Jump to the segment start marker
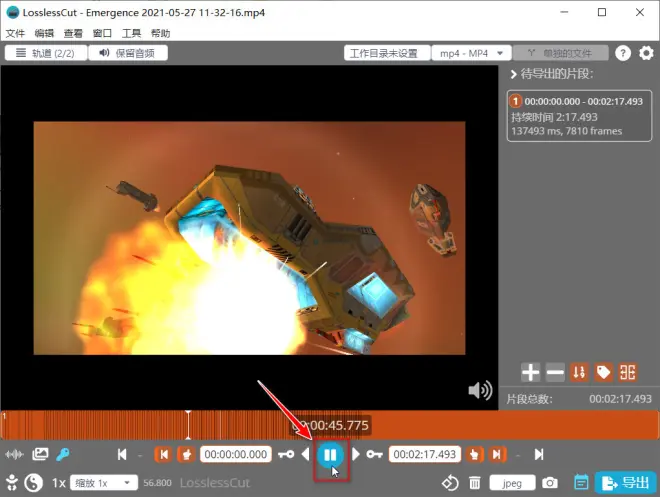Image resolution: width=660 pixels, height=497 pixels. pyautogui.click(x=163, y=454)
